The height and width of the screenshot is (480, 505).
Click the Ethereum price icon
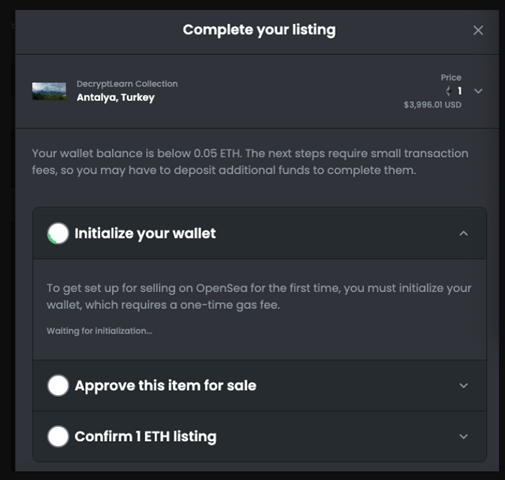(449, 91)
